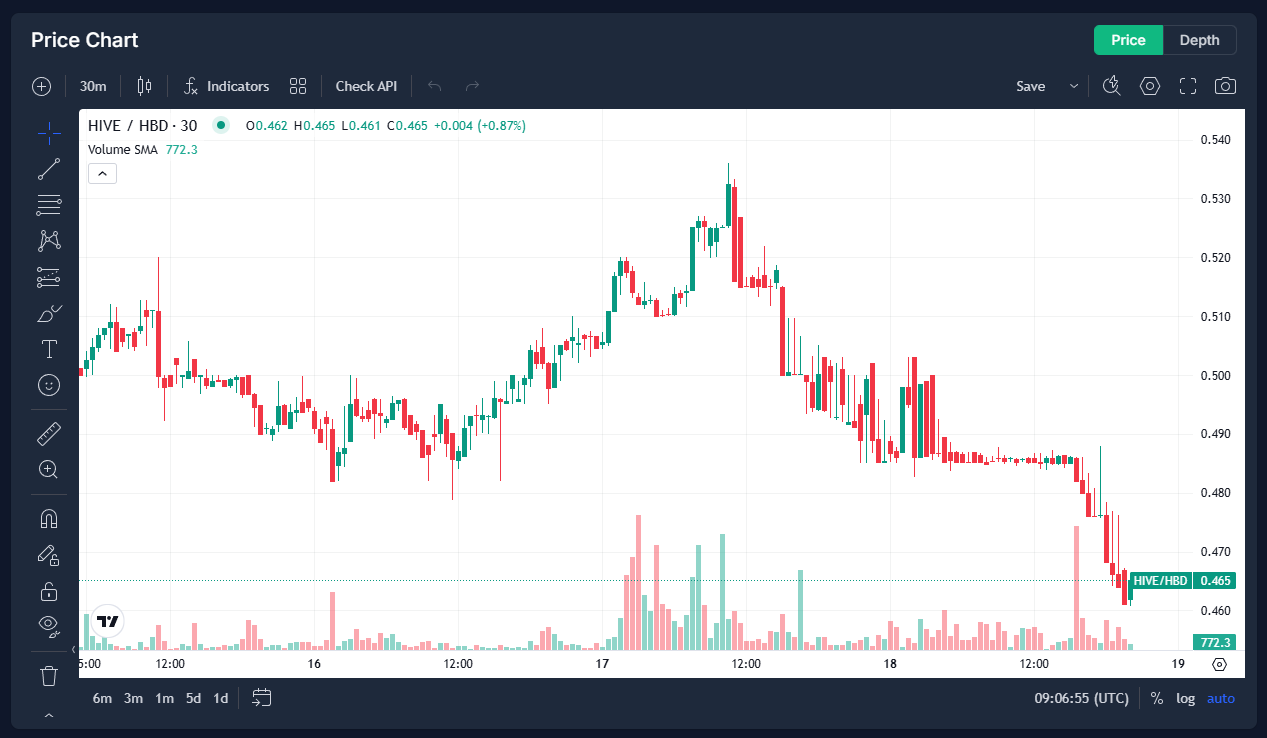Click the Price Chart heading
This screenshot has height=738, width=1267.
pos(85,40)
